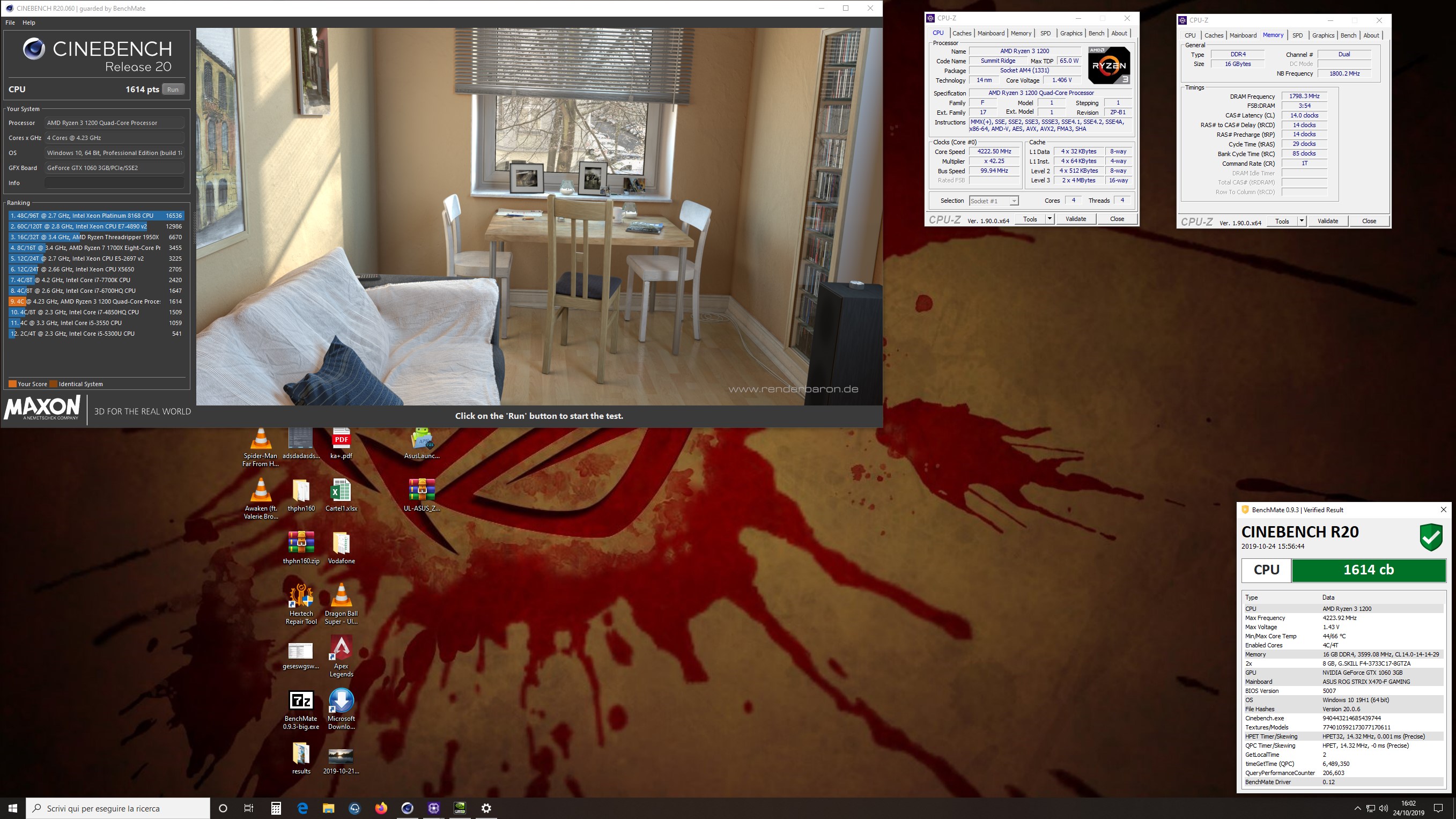1456x819 pixels.
Task: Select the Ryzen 3 1200 ranking row
Action: tap(96, 301)
